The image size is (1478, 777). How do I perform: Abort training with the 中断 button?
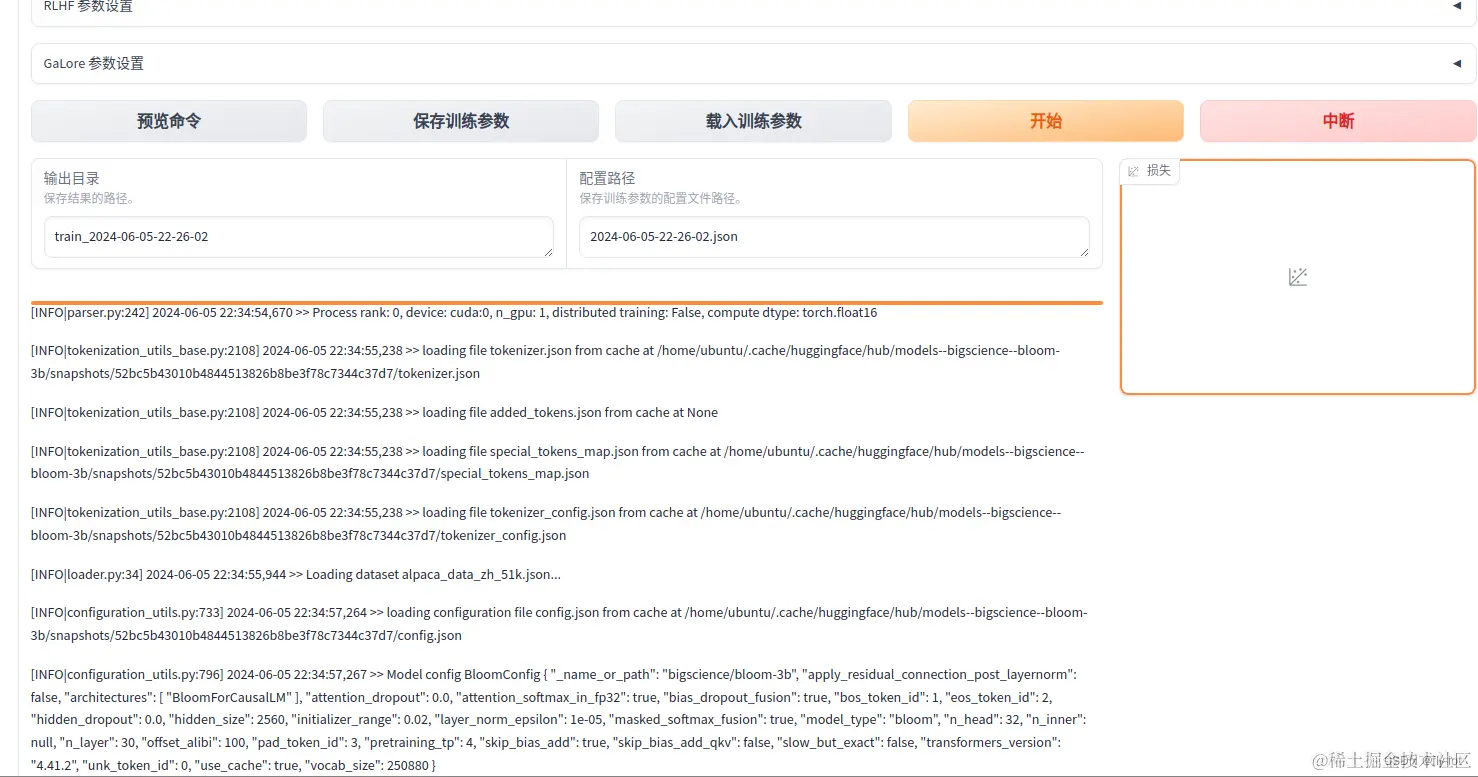[x=1338, y=121]
